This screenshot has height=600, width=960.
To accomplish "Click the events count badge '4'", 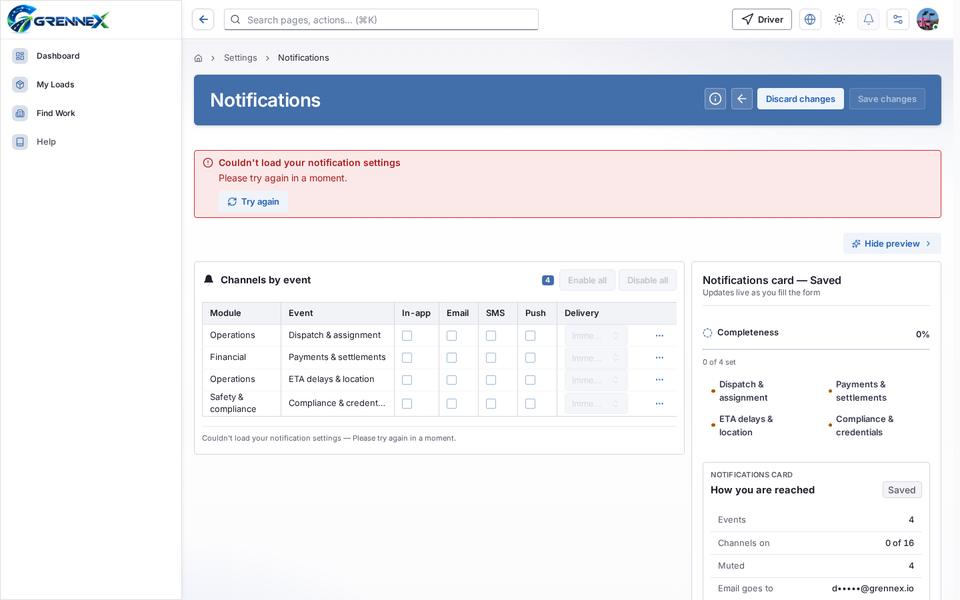I will click(547, 280).
